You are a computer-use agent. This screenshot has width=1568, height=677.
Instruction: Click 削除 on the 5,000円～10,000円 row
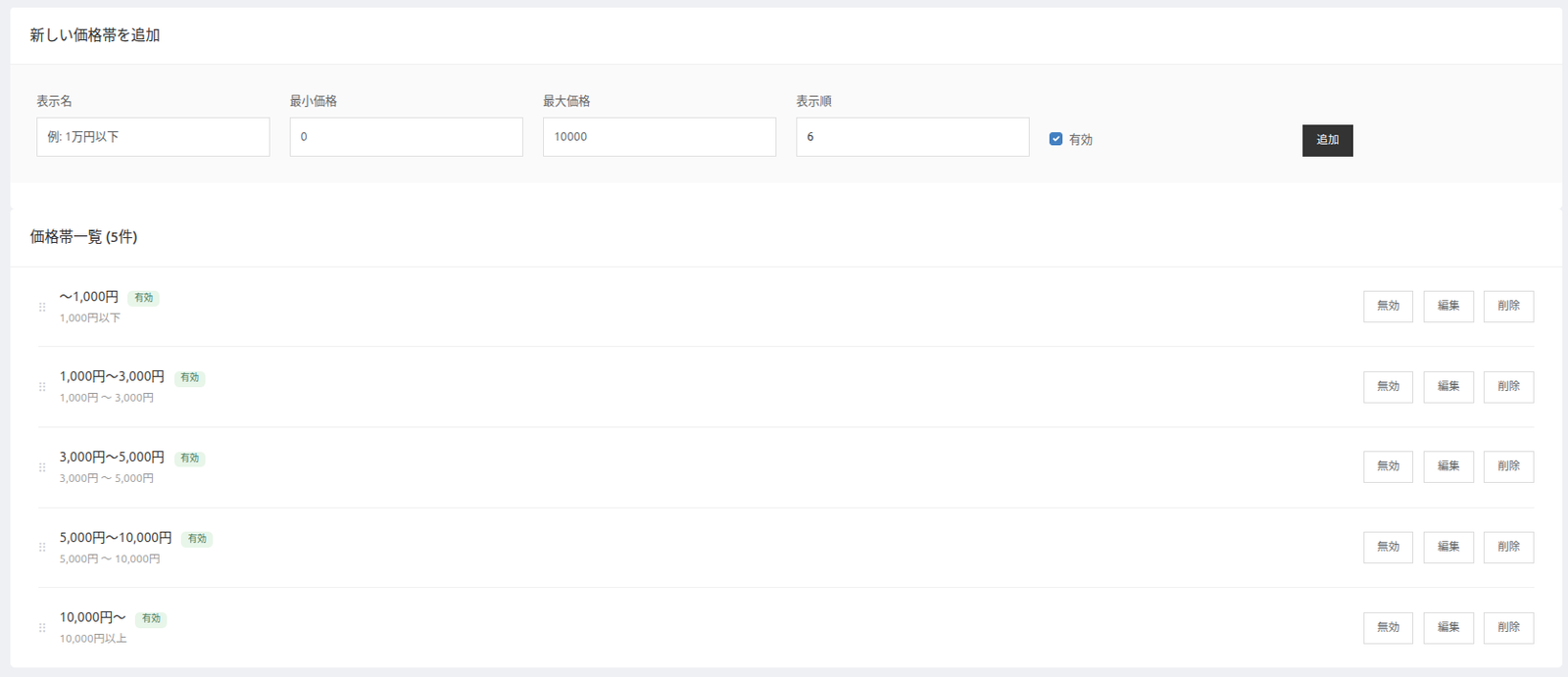[x=1508, y=547]
